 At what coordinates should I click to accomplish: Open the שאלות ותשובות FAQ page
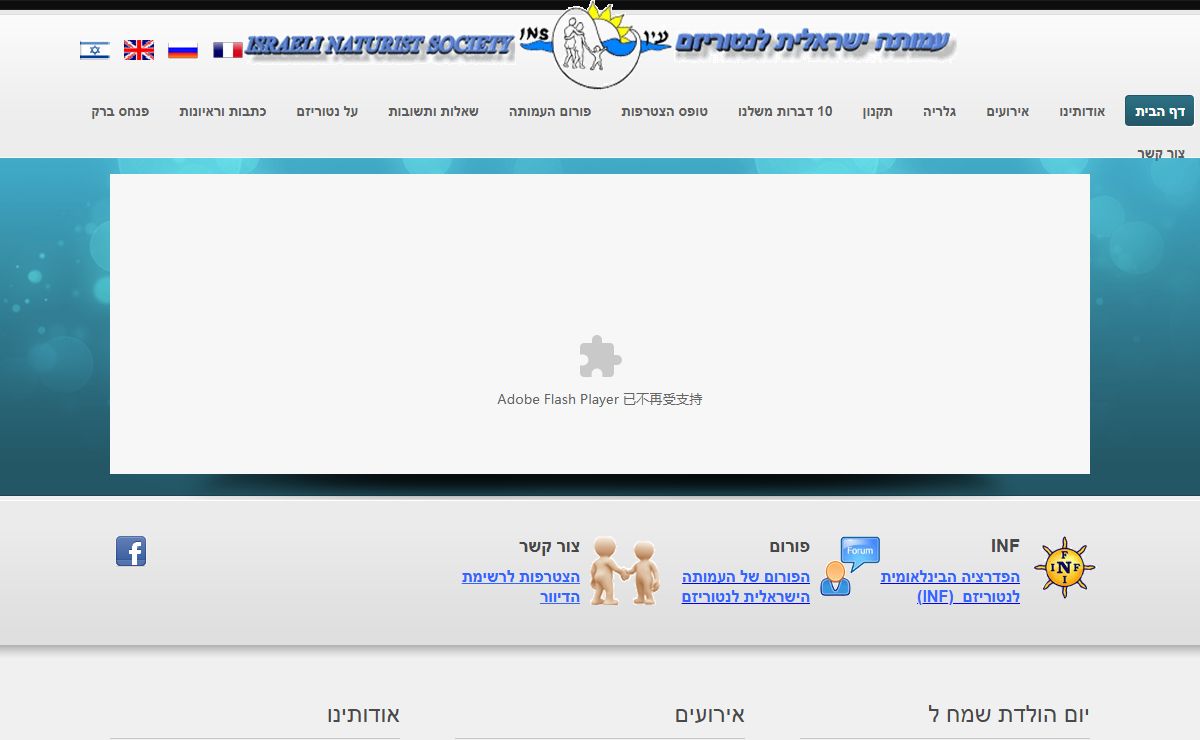tap(433, 111)
